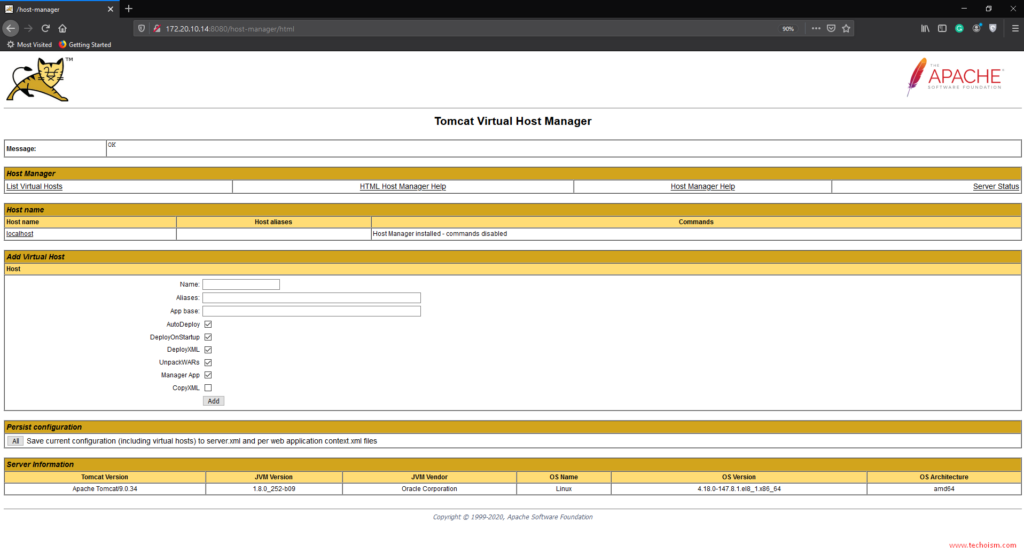Click the Apache Tomcat/9.0.34 version cell
1024x554 pixels.
tap(104, 489)
